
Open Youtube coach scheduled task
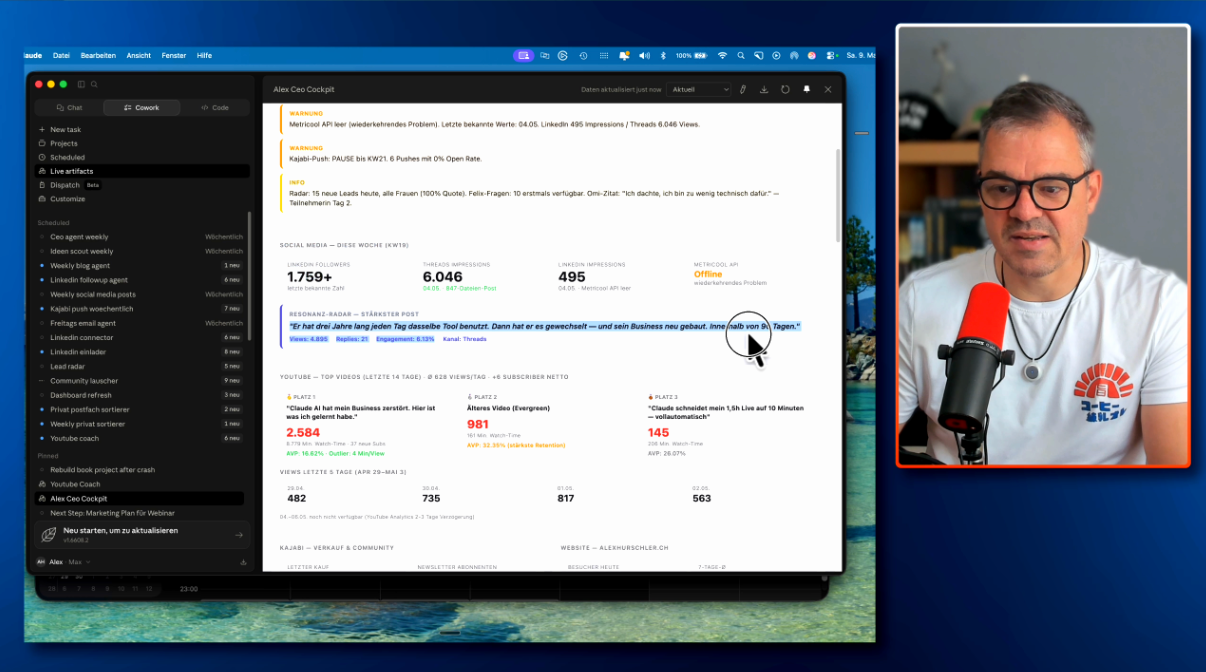tap(141, 438)
